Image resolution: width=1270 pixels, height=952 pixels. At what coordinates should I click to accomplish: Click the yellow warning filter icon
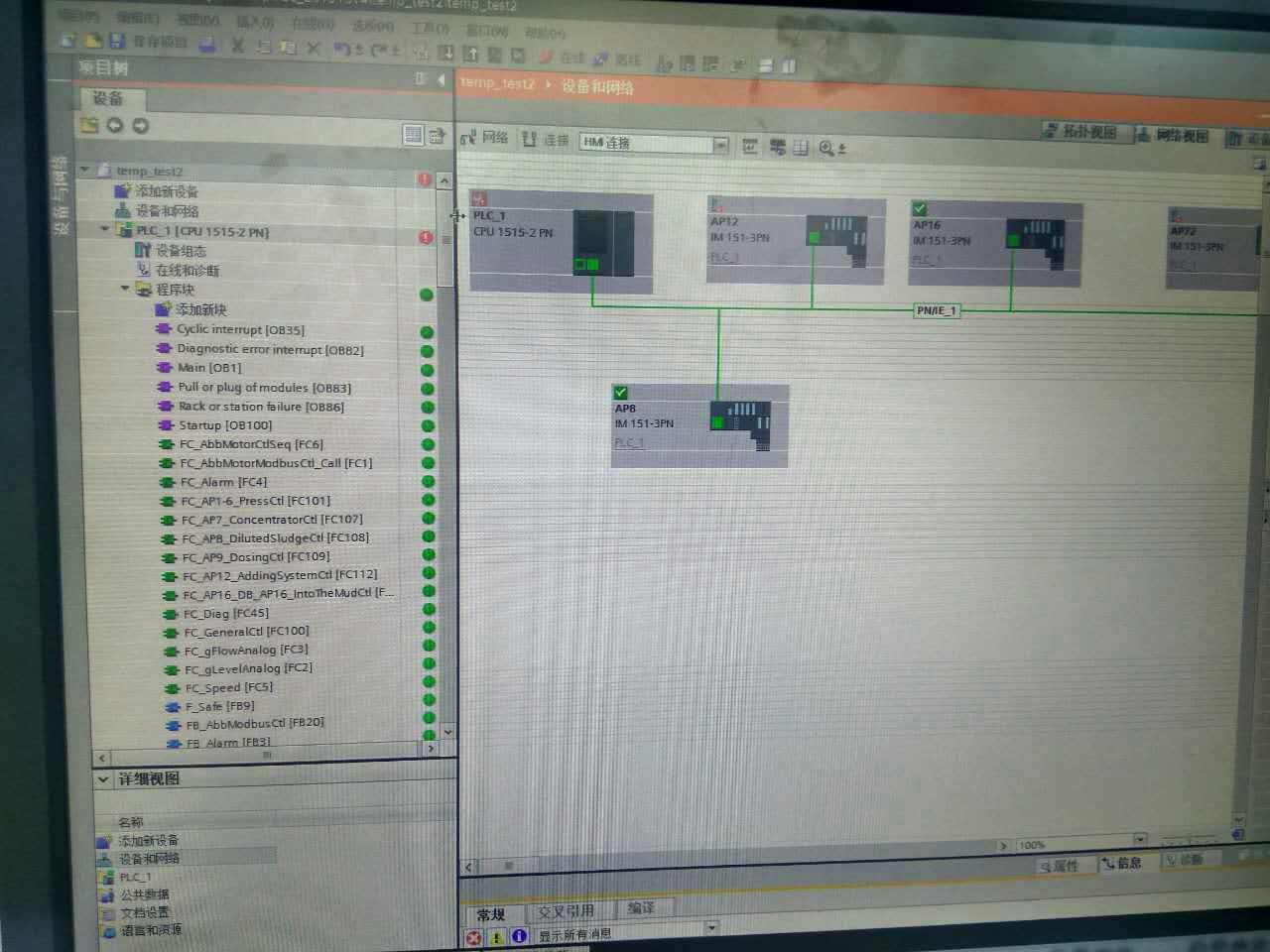coord(496,936)
